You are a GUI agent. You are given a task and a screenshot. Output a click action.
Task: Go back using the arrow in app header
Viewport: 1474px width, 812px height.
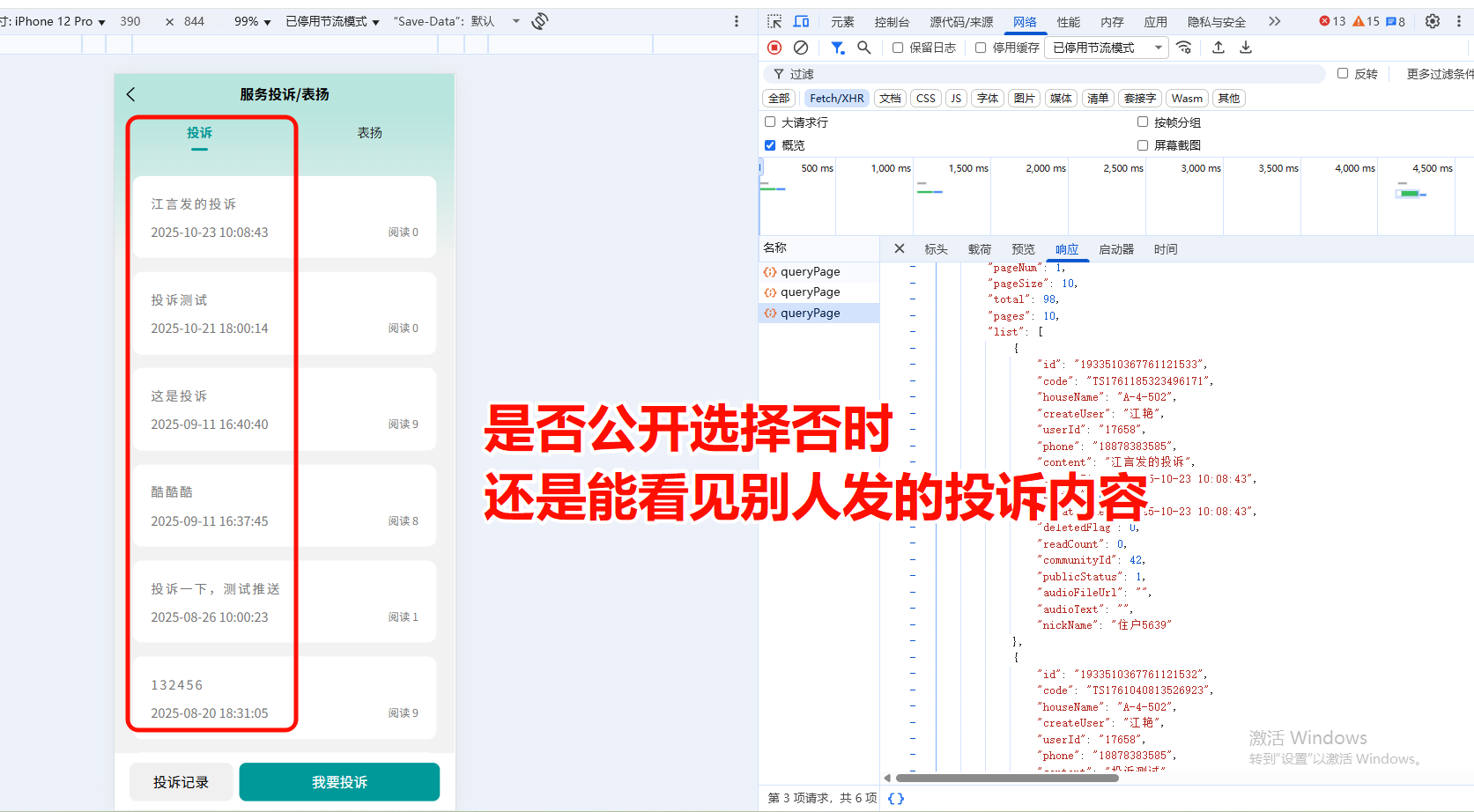point(131,94)
